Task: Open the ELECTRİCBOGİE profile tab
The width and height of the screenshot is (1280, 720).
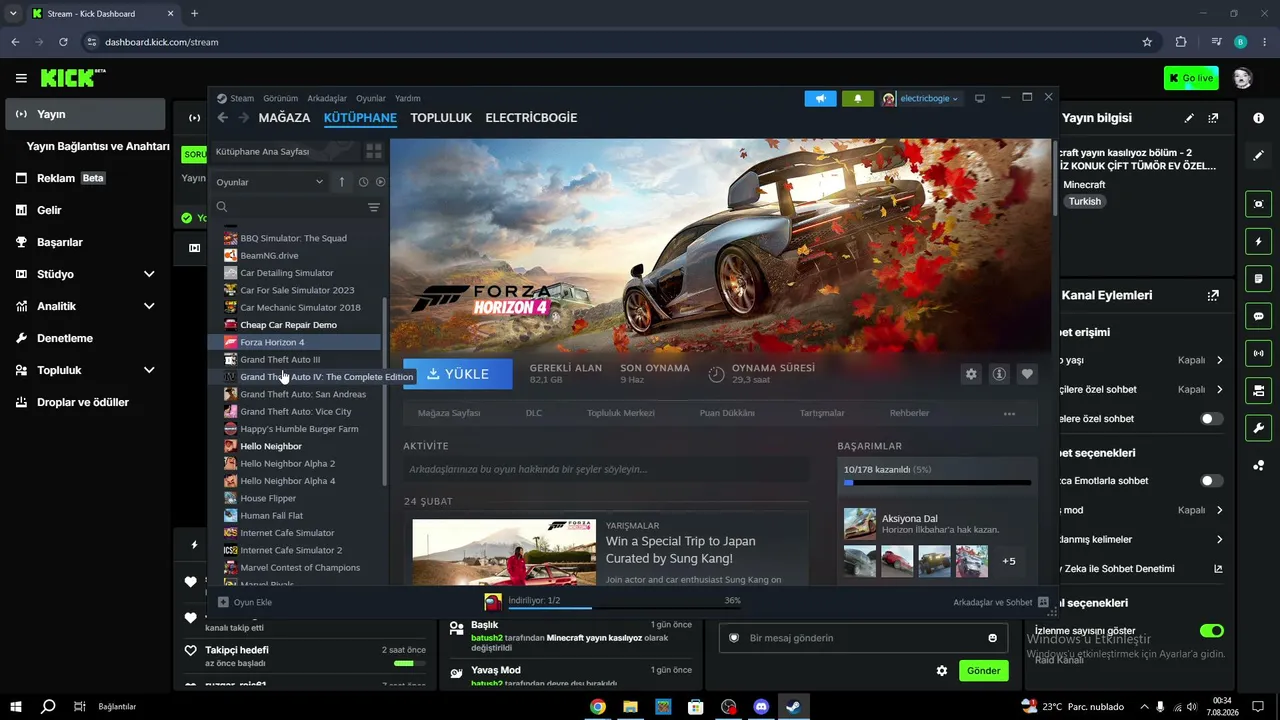Action: [531, 118]
